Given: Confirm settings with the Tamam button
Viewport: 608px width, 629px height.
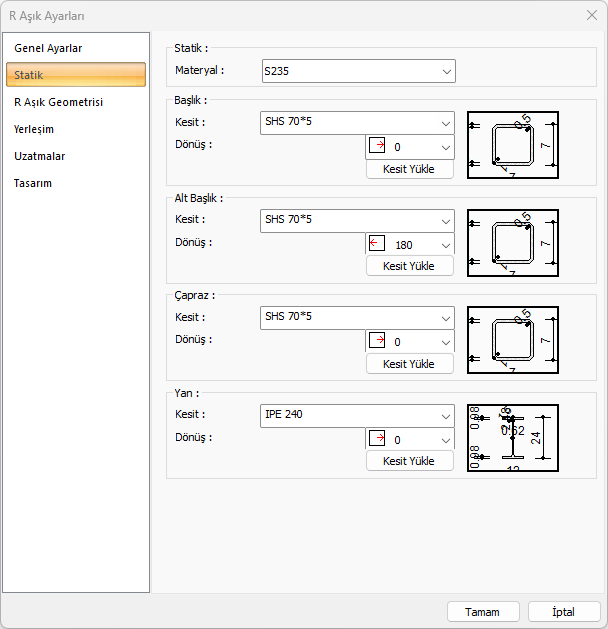Looking at the screenshot, I should [x=482, y=612].
